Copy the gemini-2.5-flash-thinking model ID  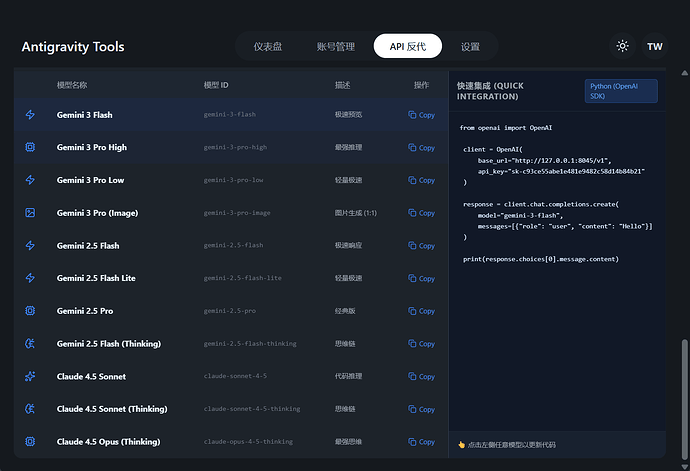[421, 344]
